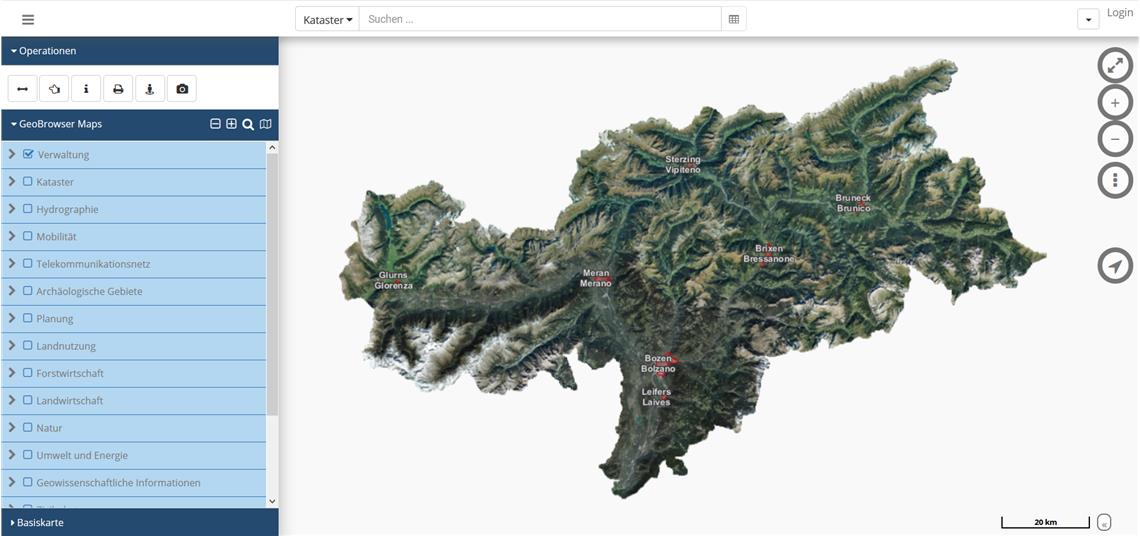Click into the Suchen search field
The image size is (1140, 536).
pos(540,19)
